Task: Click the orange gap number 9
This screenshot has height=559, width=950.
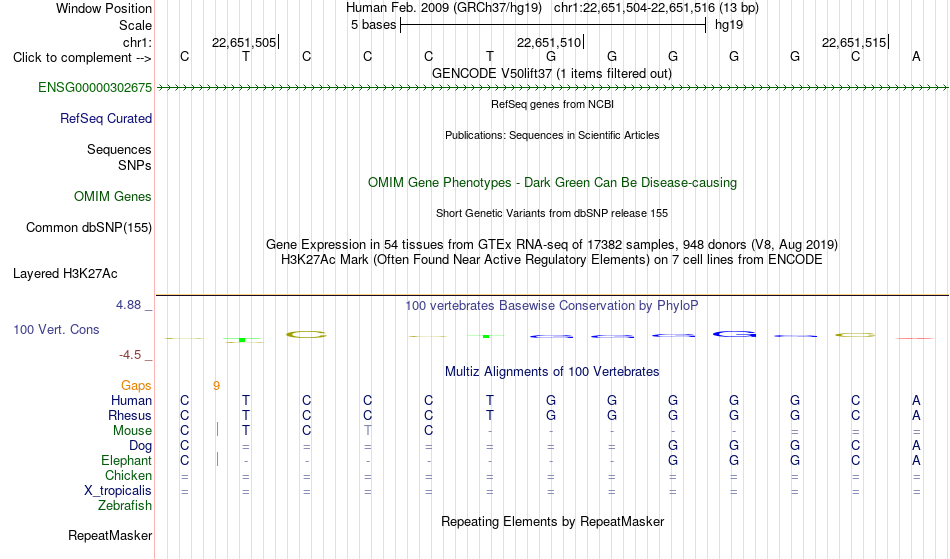Action: coord(216,386)
